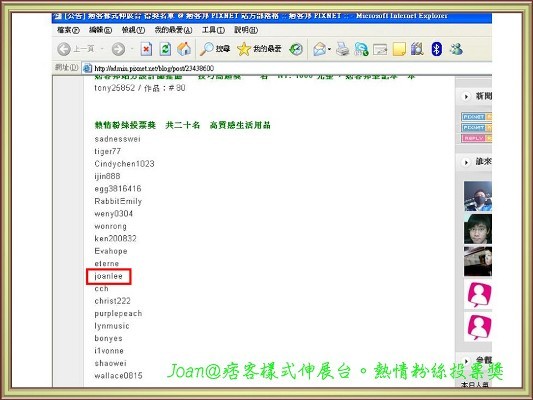Click winner name bonyes
533x400 pixels.
click(x=108, y=338)
